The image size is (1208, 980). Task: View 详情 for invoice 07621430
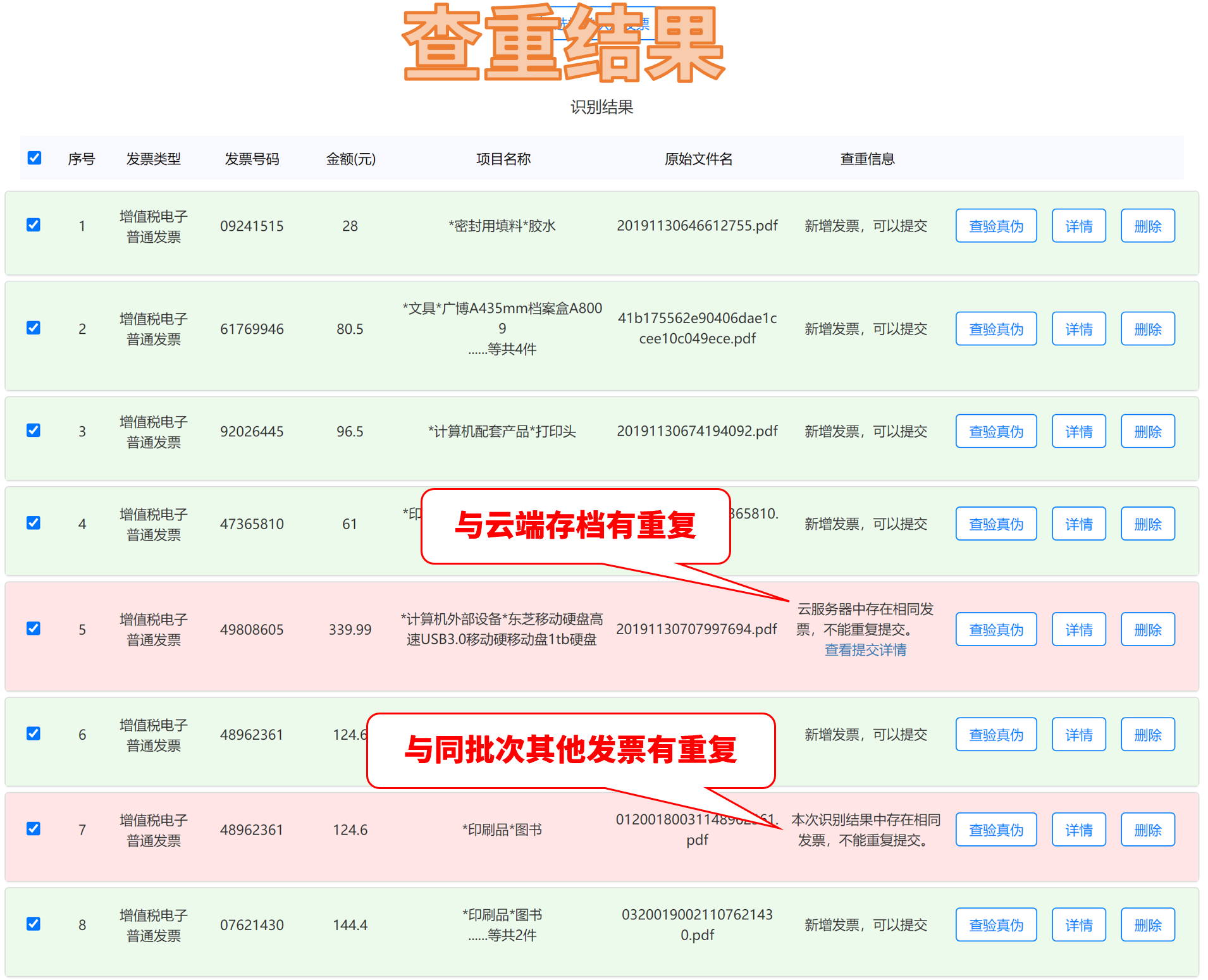click(1078, 925)
